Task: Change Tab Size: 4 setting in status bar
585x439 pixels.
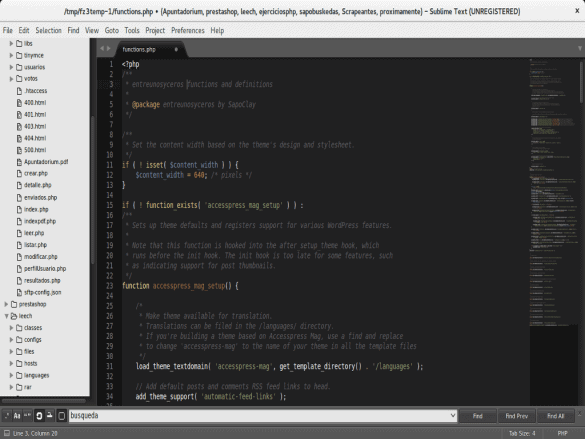Action: coord(522,433)
